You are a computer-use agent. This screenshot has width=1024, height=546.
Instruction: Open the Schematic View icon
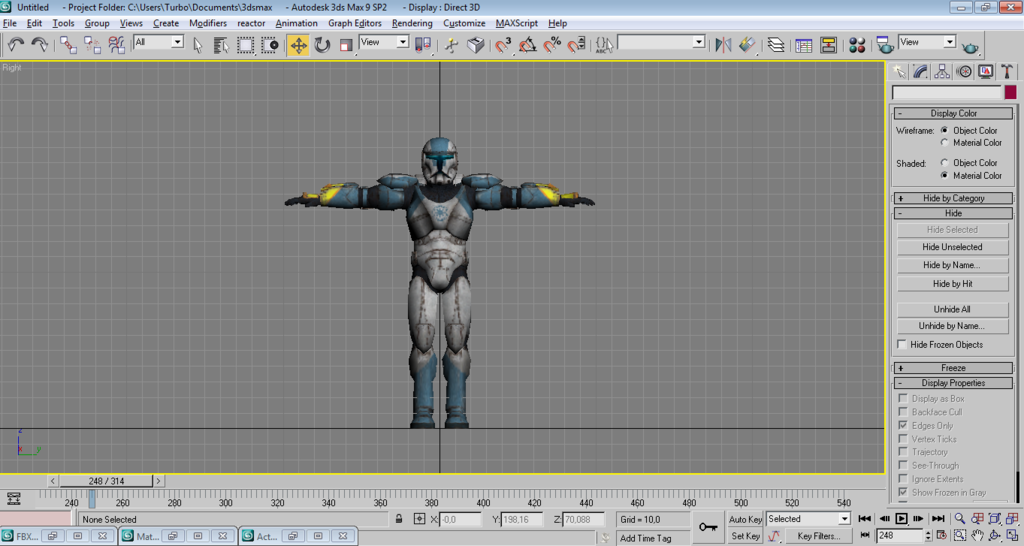(x=829, y=44)
